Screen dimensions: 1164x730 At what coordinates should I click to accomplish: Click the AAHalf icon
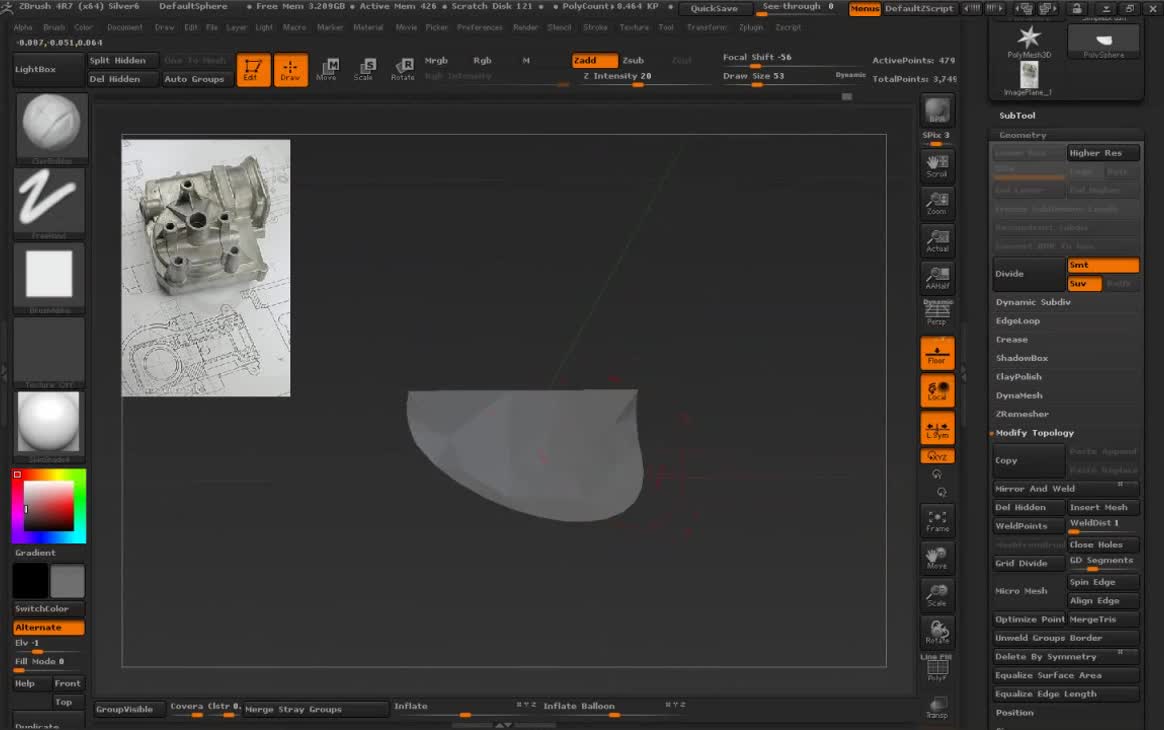[x=937, y=278]
